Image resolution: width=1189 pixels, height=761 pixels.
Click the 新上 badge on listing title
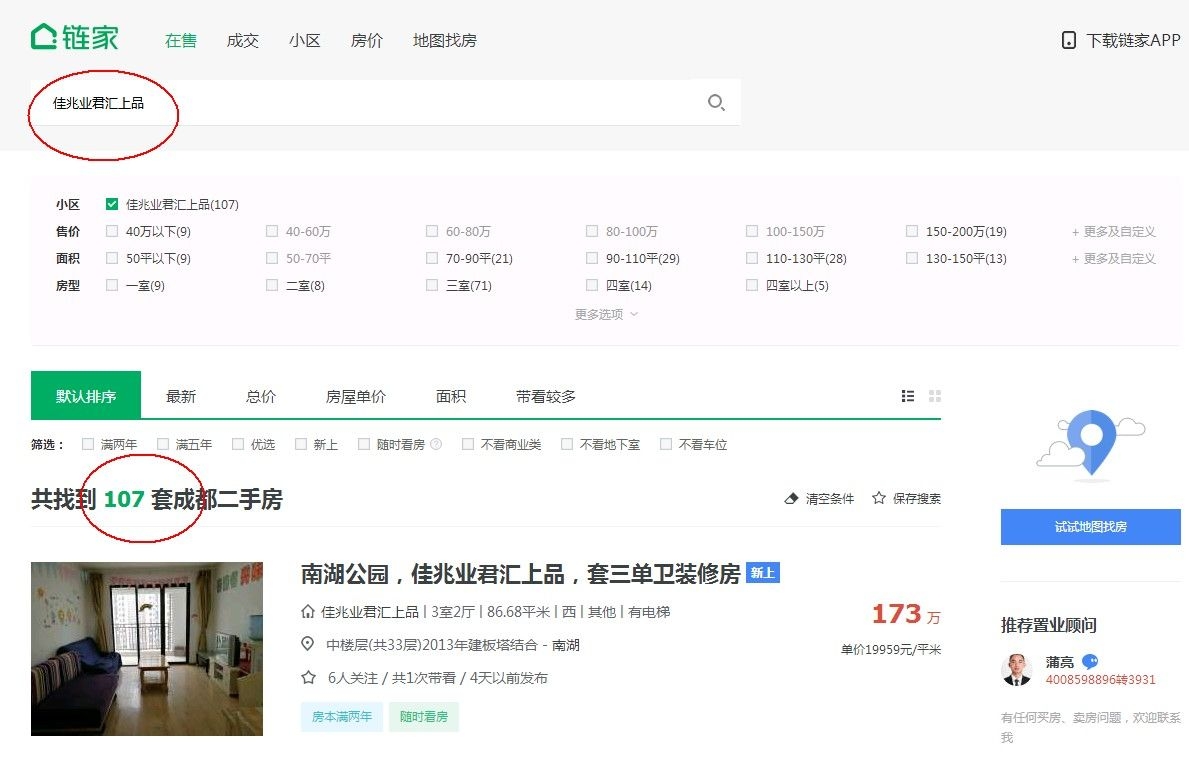(763, 573)
